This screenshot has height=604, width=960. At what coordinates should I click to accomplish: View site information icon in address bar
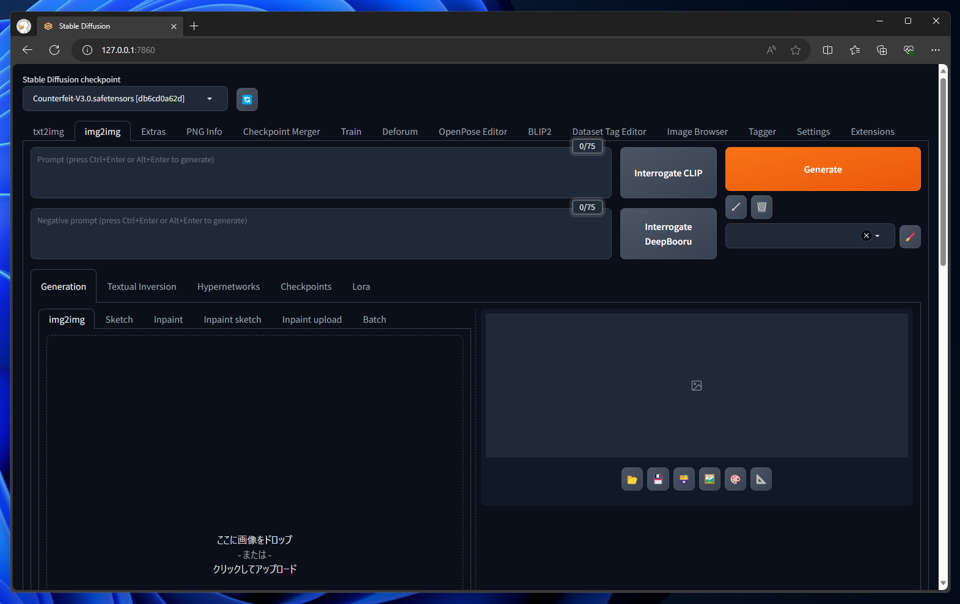pos(88,50)
